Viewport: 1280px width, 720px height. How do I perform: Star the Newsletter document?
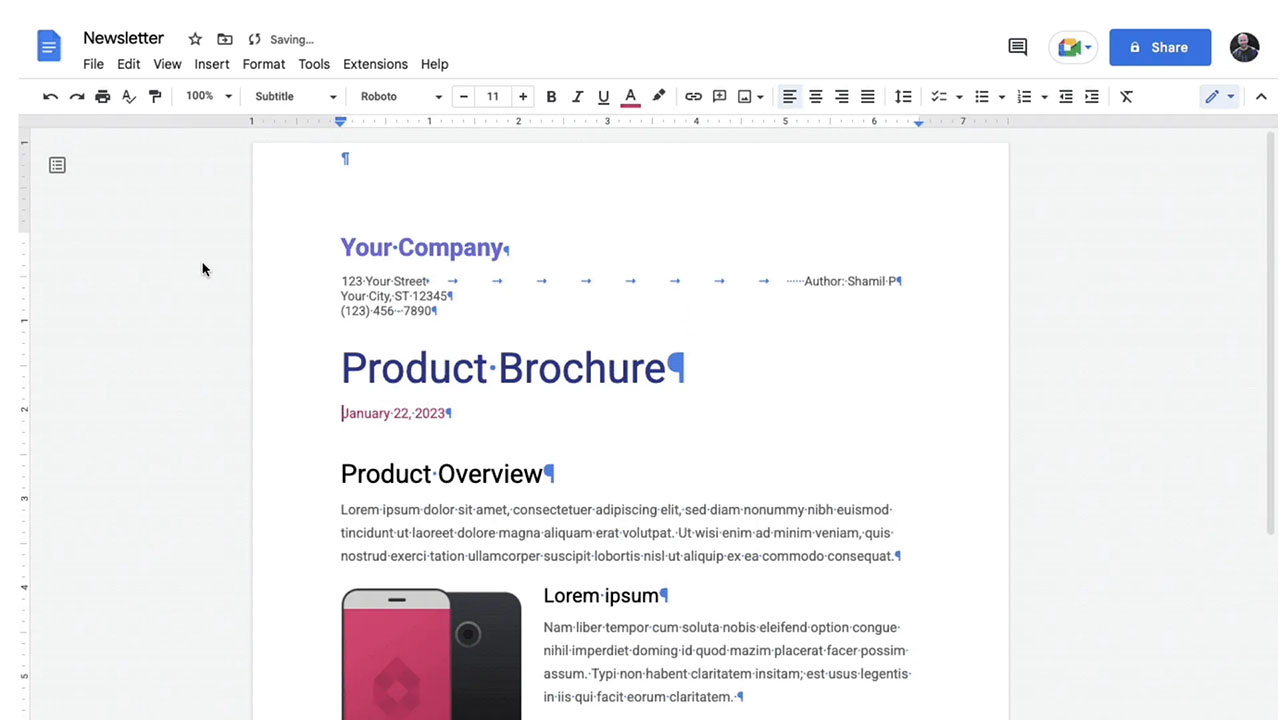pyautogui.click(x=195, y=39)
